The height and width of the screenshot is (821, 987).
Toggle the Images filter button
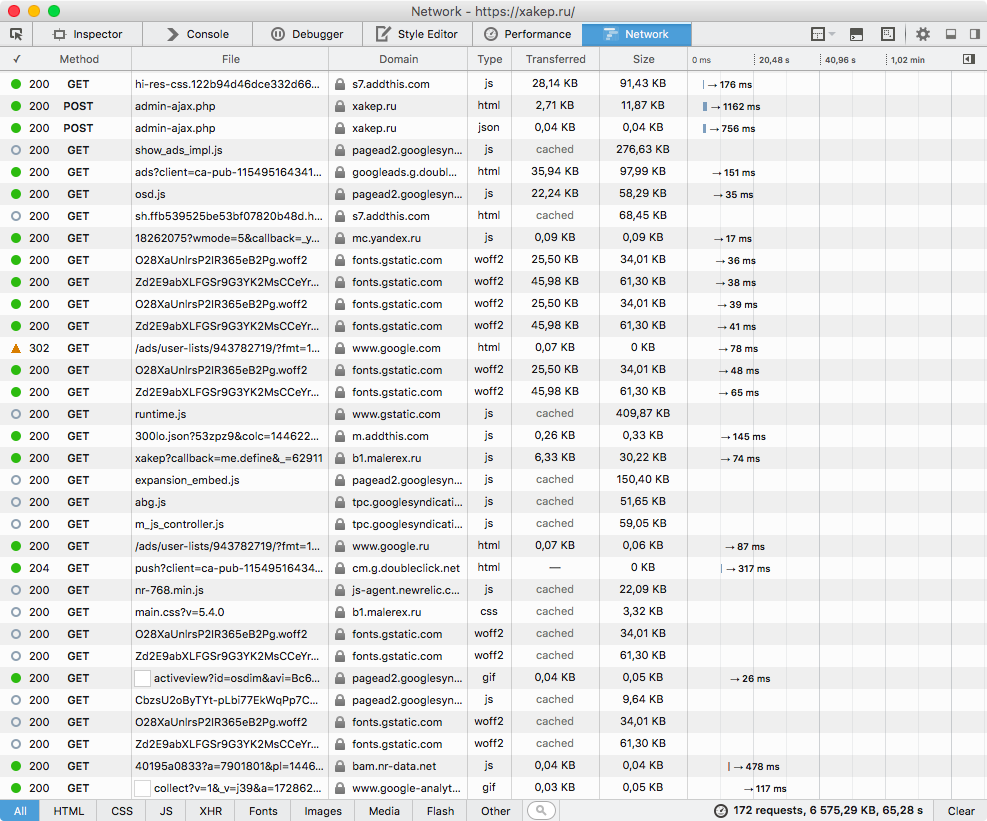click(323, 811)
